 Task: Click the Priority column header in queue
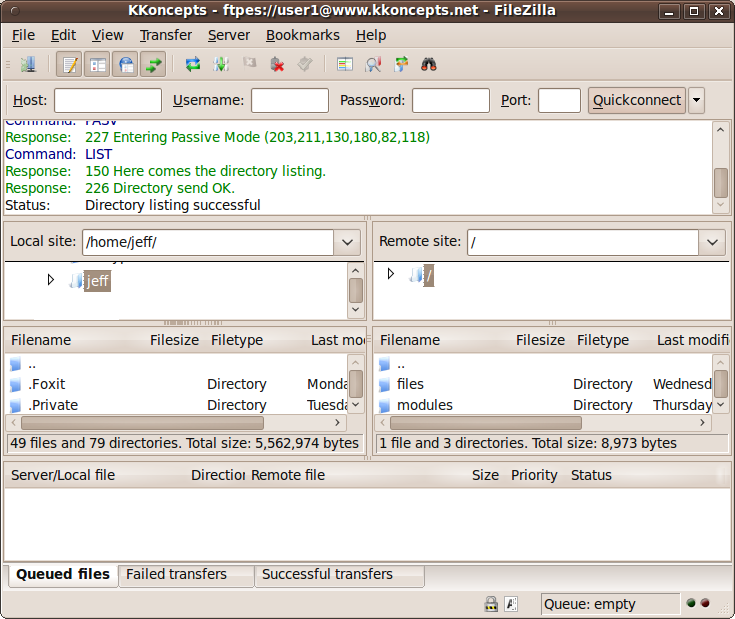(x=534, y=476)
